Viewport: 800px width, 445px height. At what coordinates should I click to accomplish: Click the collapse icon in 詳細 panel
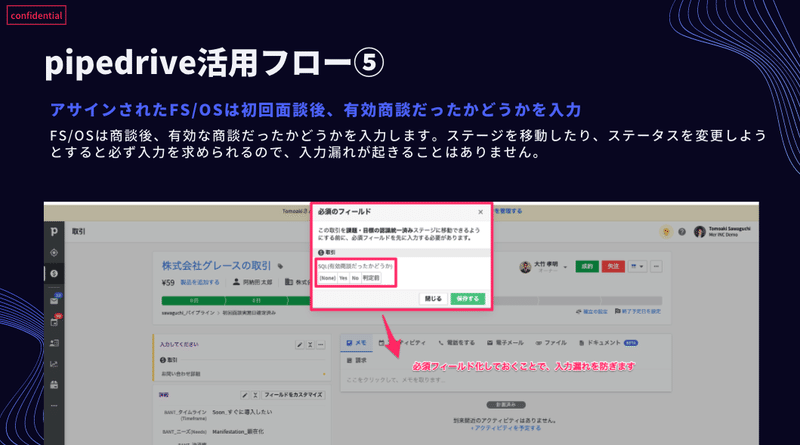tap(255, 395)
